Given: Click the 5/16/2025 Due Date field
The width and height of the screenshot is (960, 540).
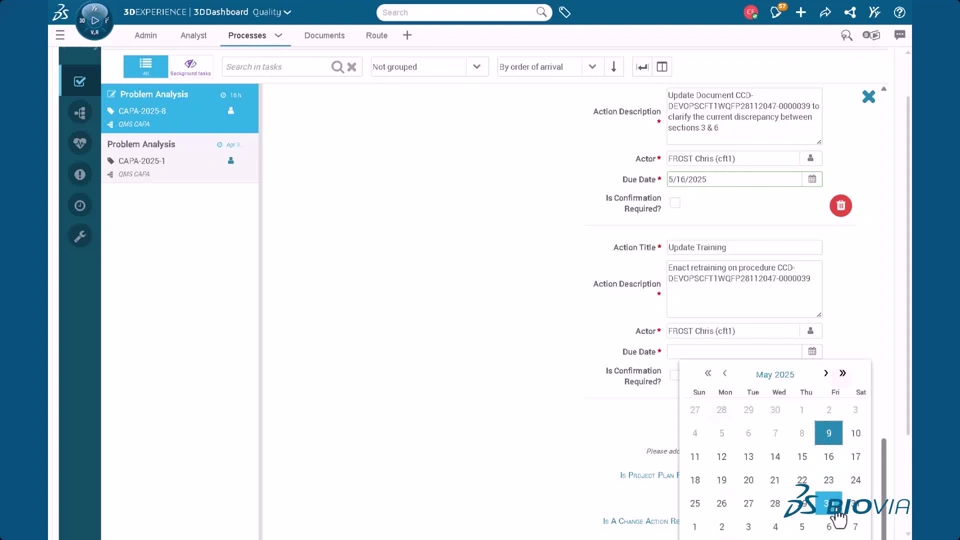Looking at the screenshot, I should coord(734,179).
